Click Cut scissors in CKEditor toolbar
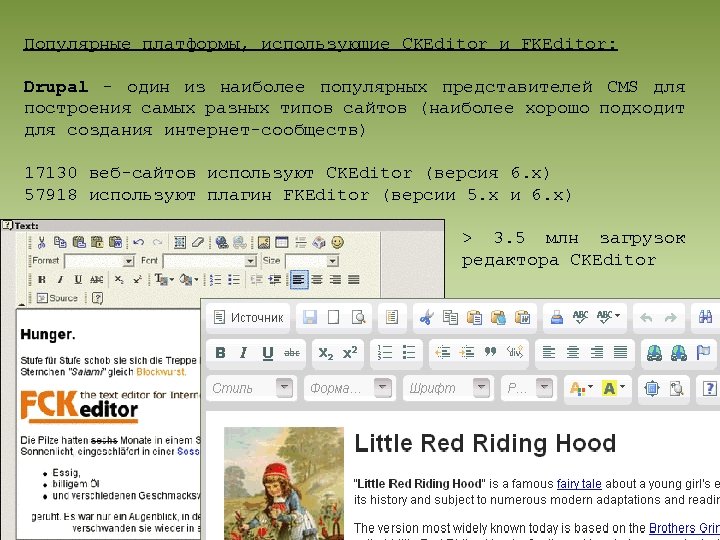The width and height of the screenshot is (720, 540). click(x=427, y=317)
